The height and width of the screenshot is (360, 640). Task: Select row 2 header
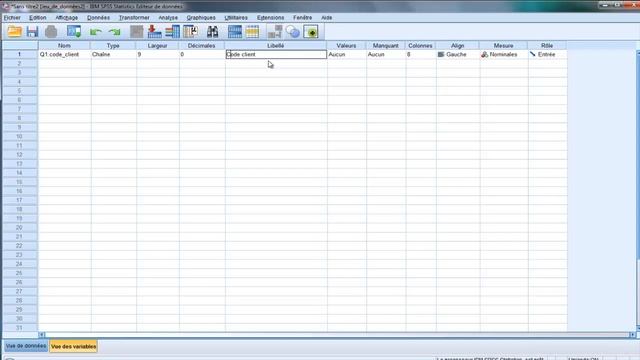coord(20,63)
